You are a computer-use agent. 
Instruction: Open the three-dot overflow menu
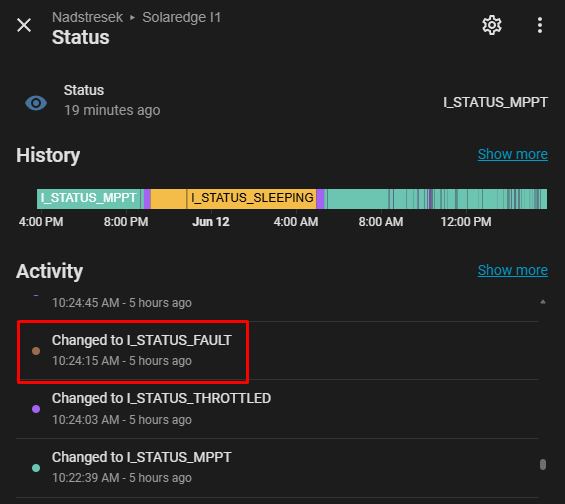coord(539,25)
